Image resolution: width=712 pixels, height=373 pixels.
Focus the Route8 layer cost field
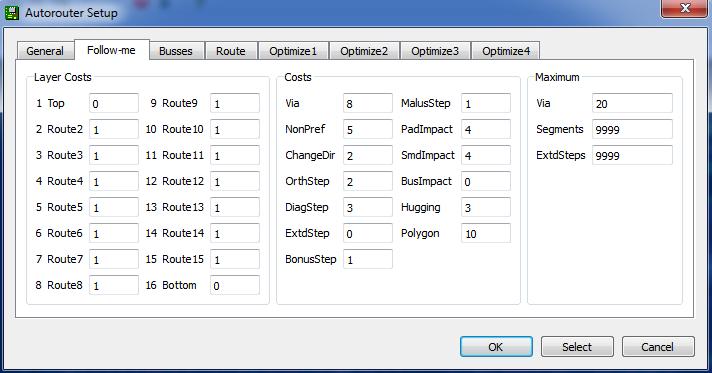(x=114, y=285)
